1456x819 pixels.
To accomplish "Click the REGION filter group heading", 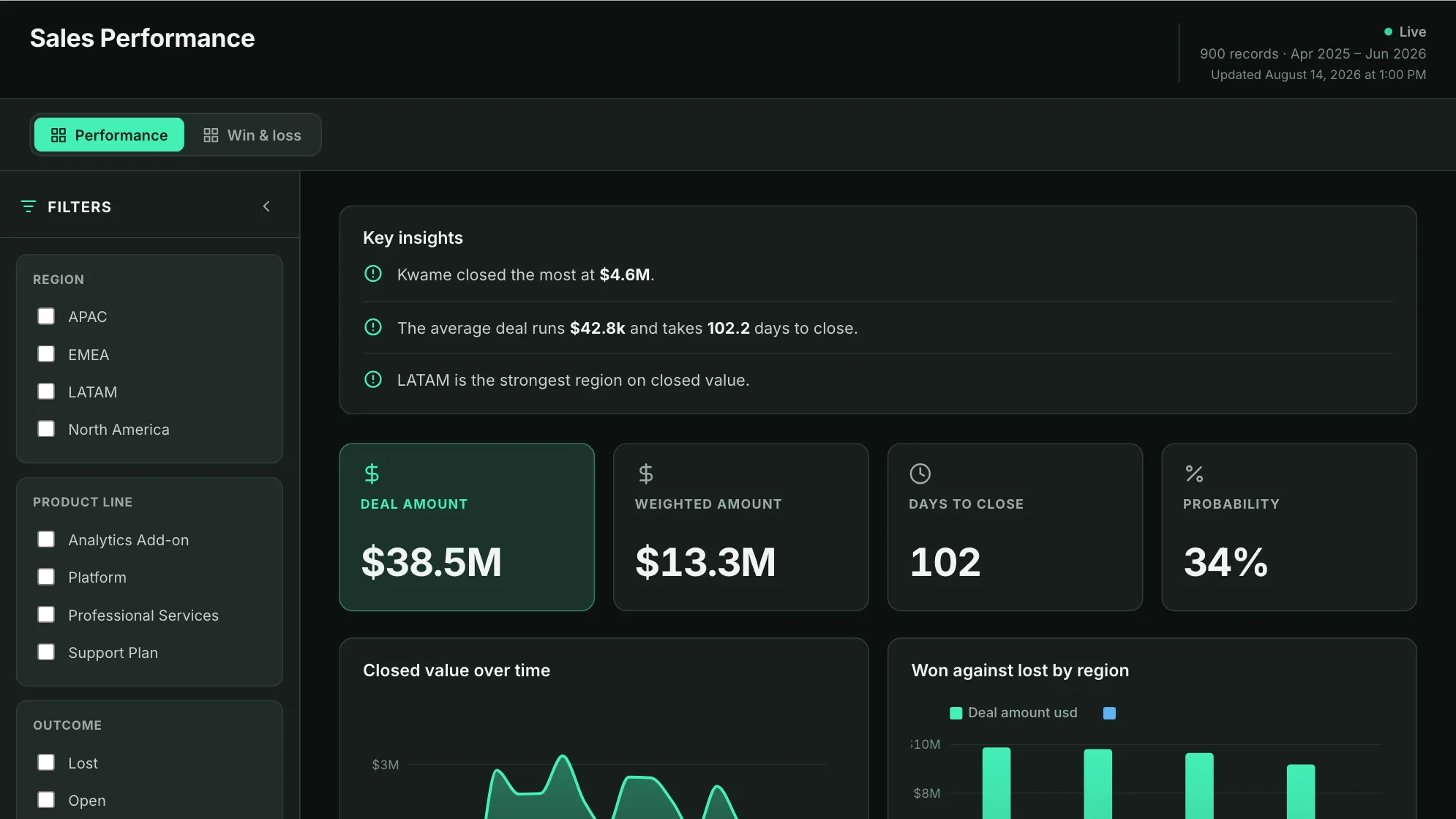I will (59, 280).
